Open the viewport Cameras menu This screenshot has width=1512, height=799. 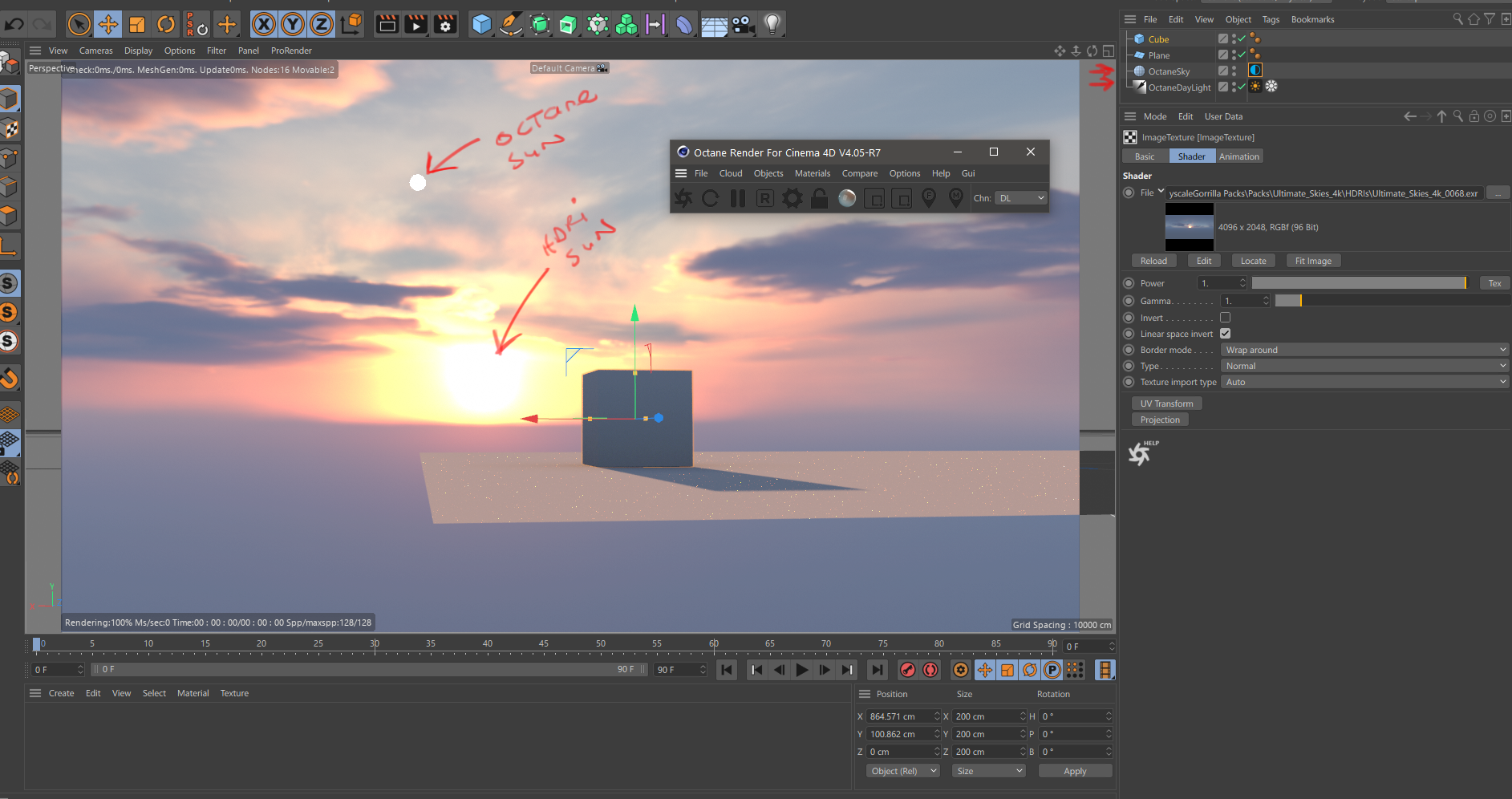96,51
